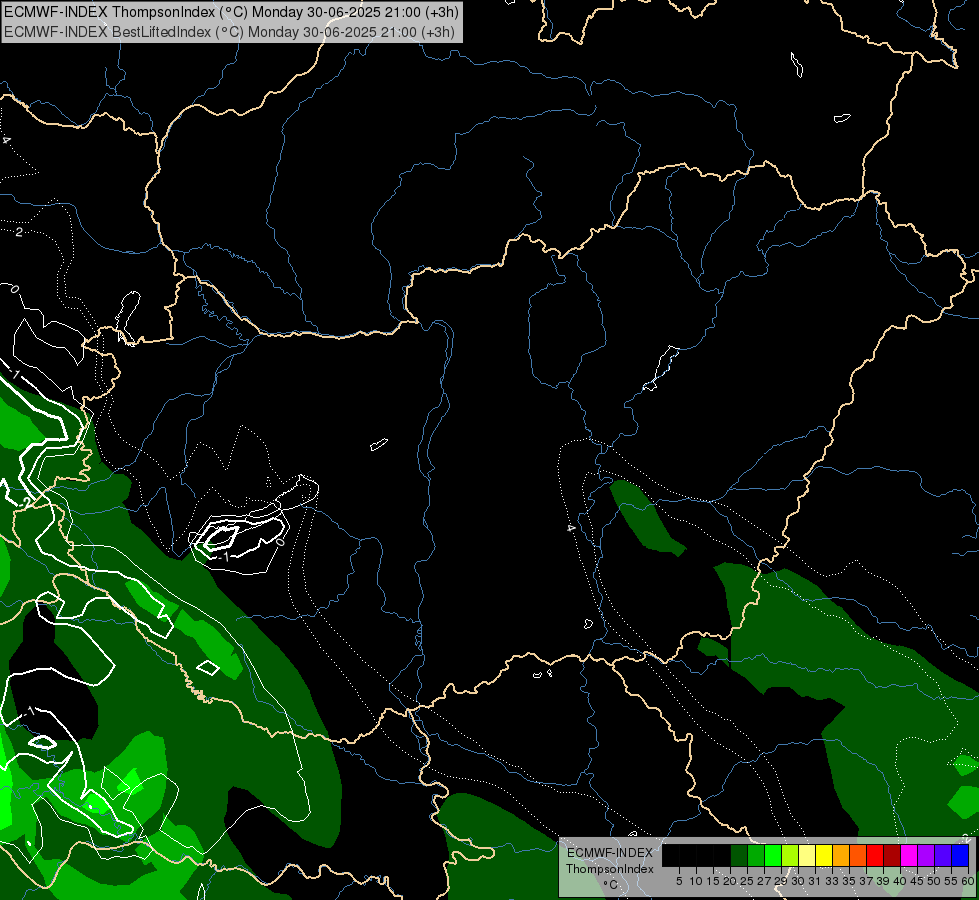Click the legend's °C unit label

coord(611,884)
